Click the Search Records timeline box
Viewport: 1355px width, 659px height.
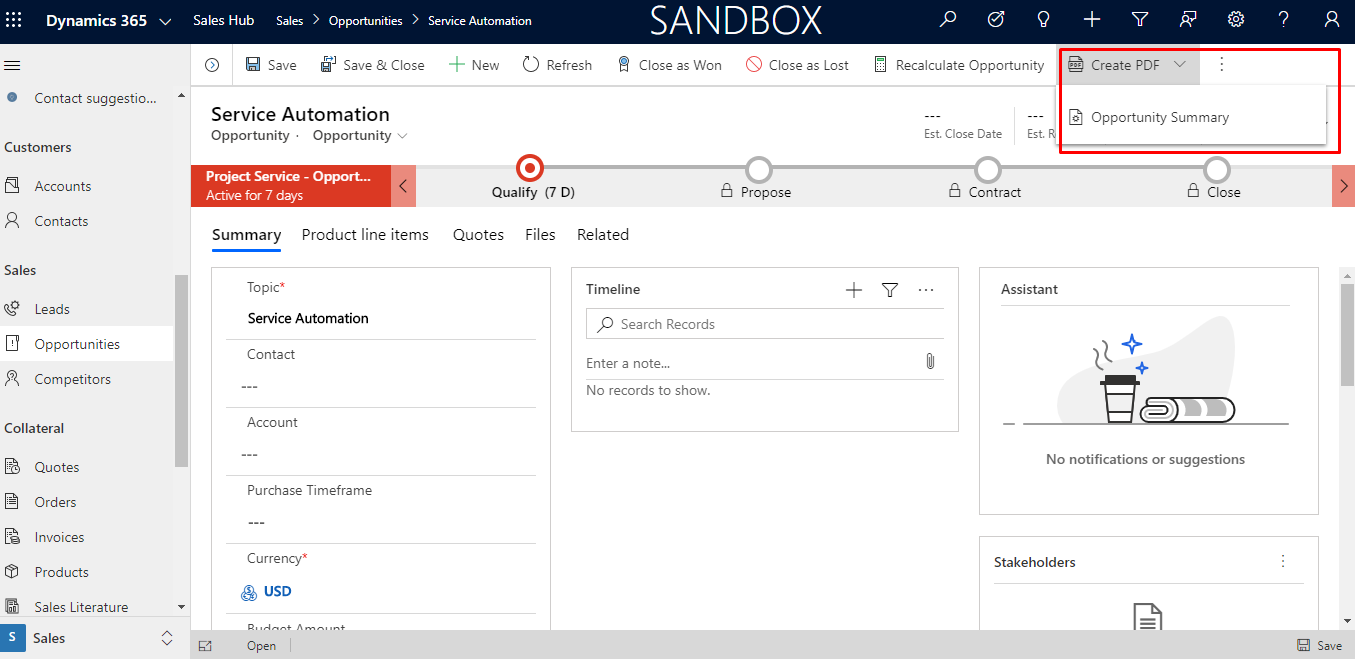click(765, 324)
